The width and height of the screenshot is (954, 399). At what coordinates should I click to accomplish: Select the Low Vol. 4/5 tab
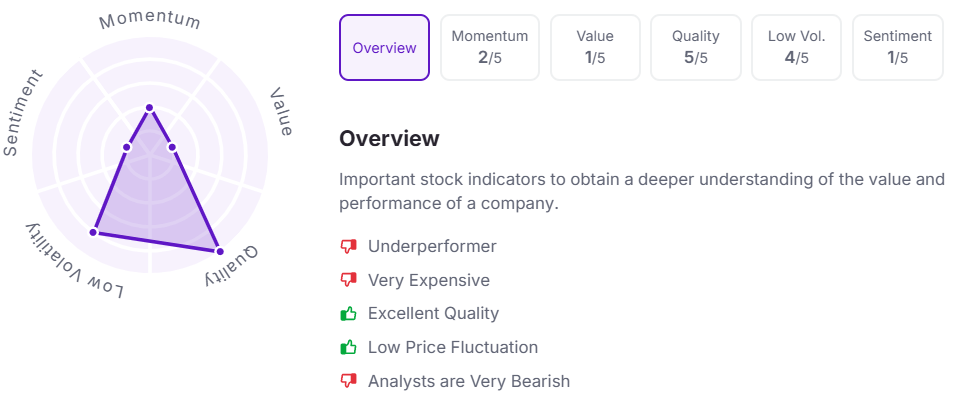pyautogui.click(x=796, y=47)
